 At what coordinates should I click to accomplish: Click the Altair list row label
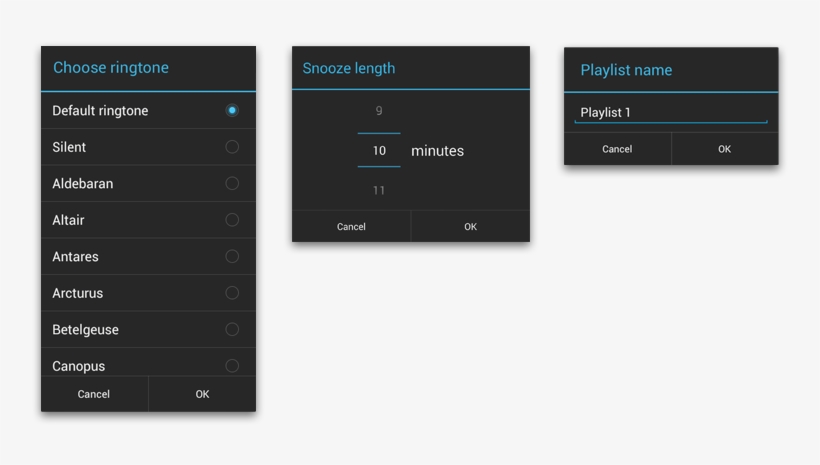[x=68, y=220]
